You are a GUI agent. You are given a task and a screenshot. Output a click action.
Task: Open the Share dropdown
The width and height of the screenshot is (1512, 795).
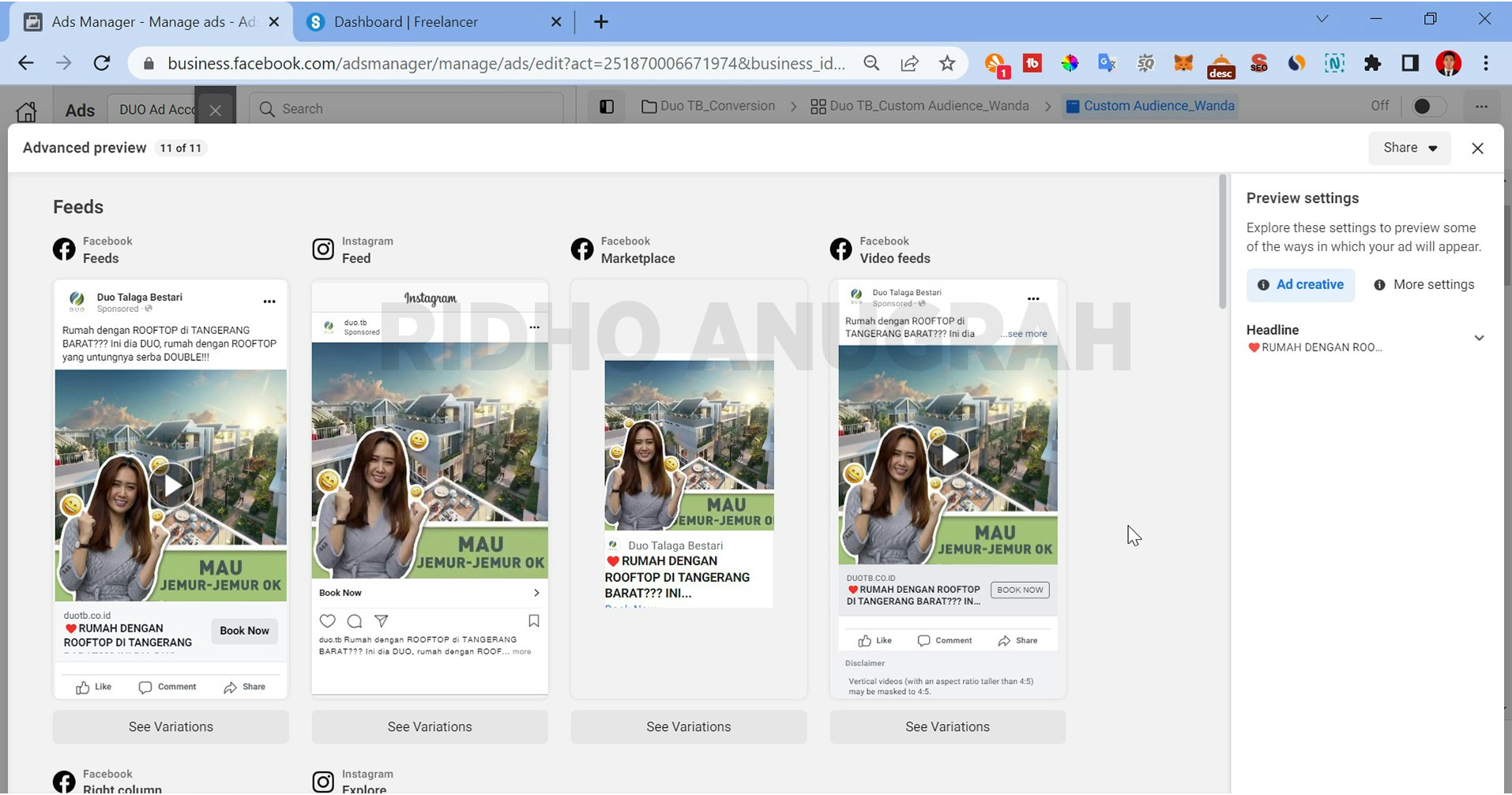(x=1409, y=148)
